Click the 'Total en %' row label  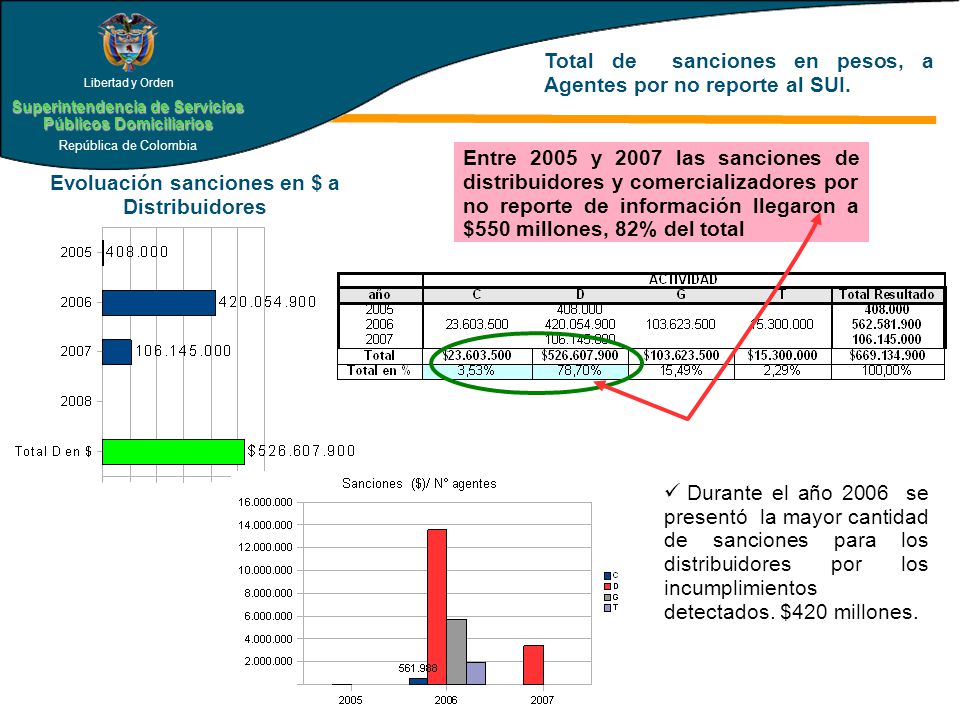(x=379, y=371)
